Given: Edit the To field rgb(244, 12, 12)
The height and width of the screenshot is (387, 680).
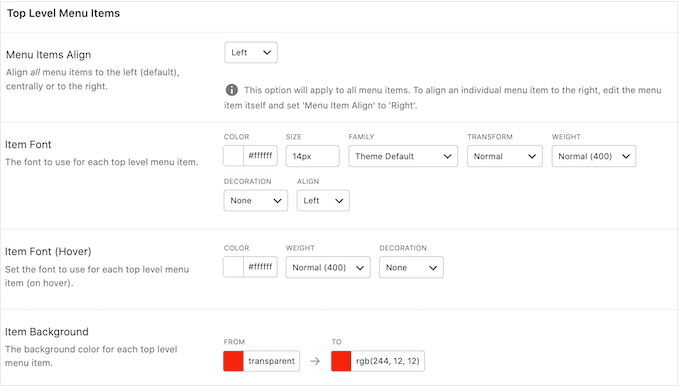Looking at the screenshot, I should [x=388, y=361].
